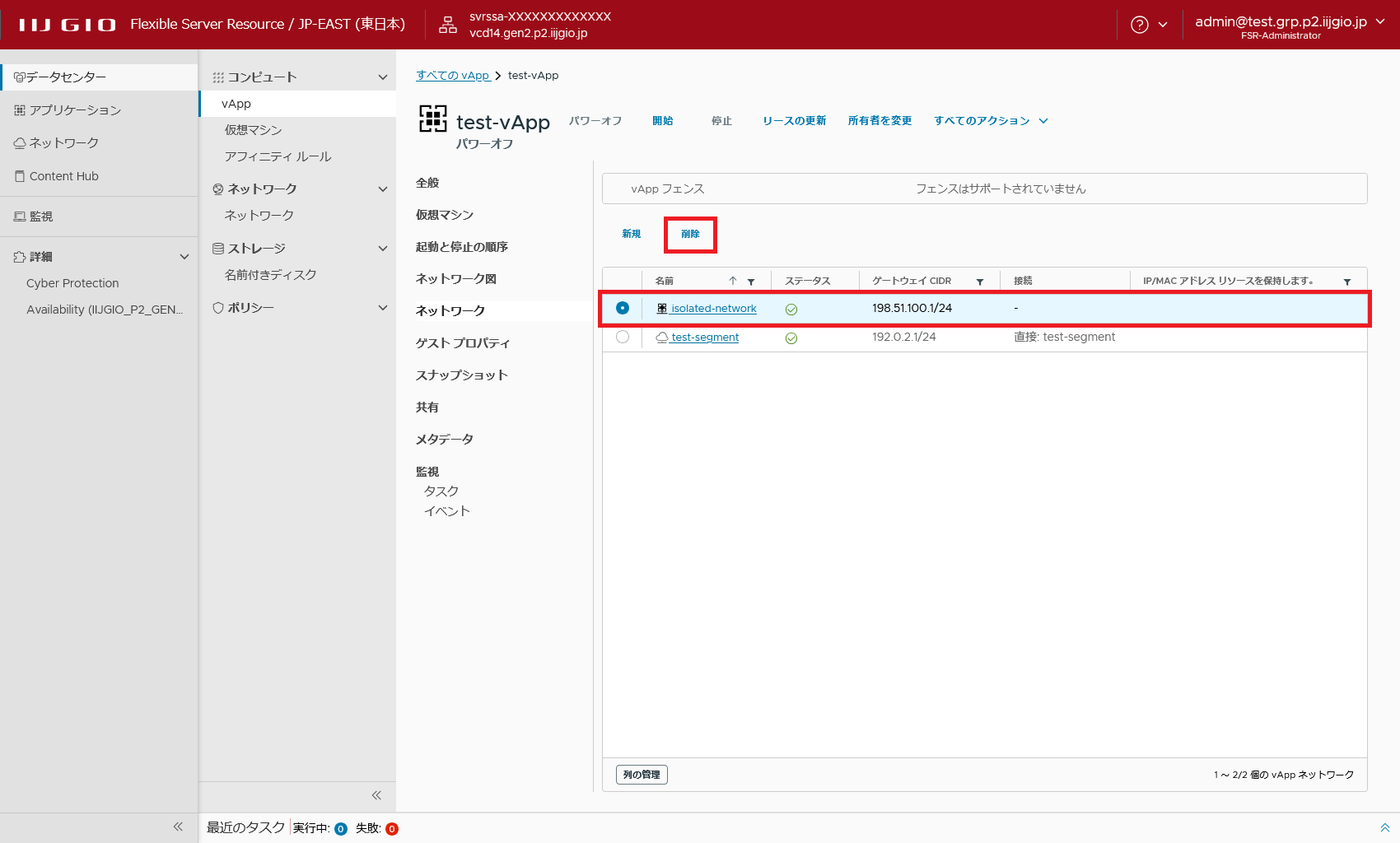Collapse the secondary navigation panel
This screenshot has height=843, width=1400.
[x=376, y=795]
